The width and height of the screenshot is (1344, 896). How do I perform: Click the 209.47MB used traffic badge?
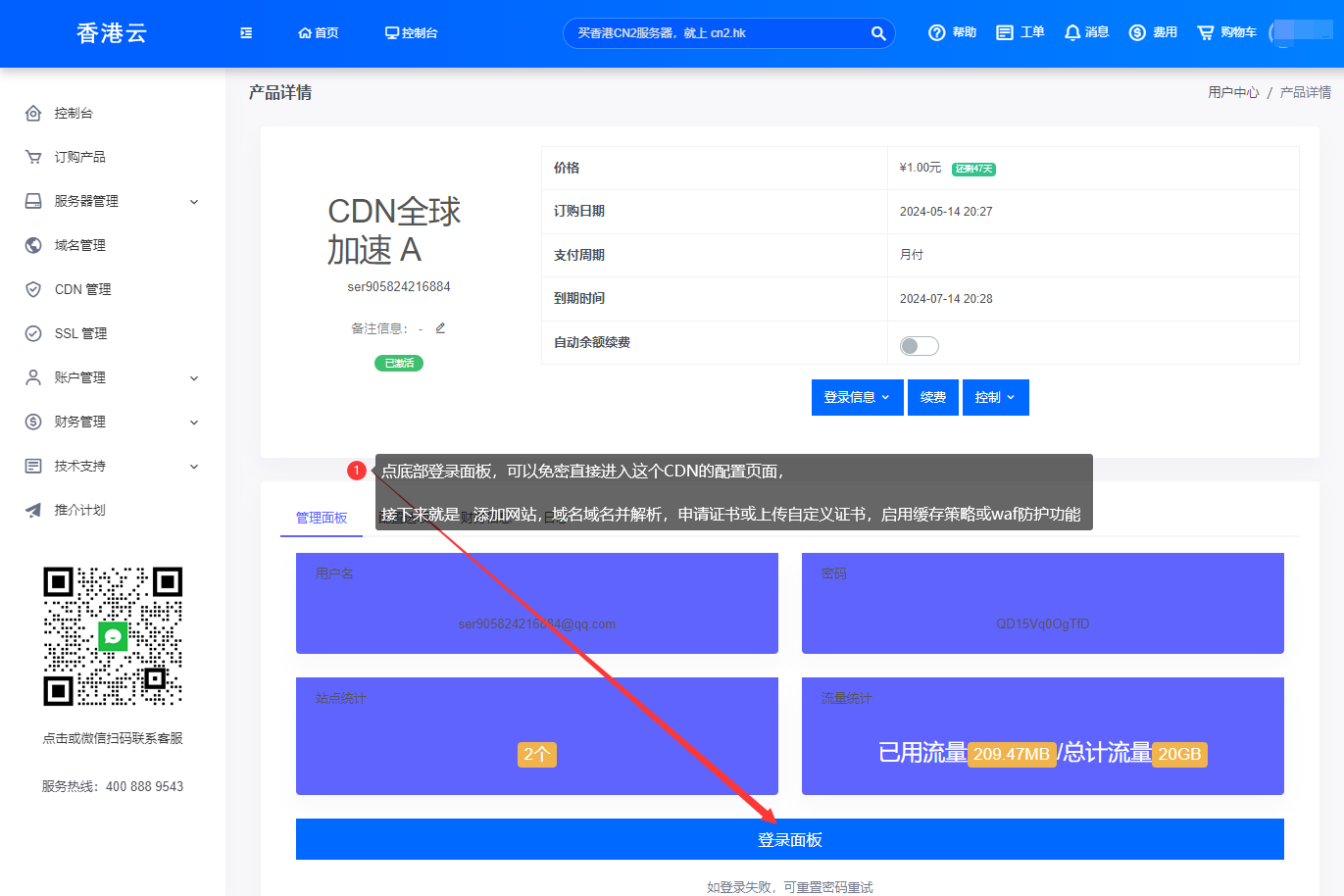(x=1012, y=754)
